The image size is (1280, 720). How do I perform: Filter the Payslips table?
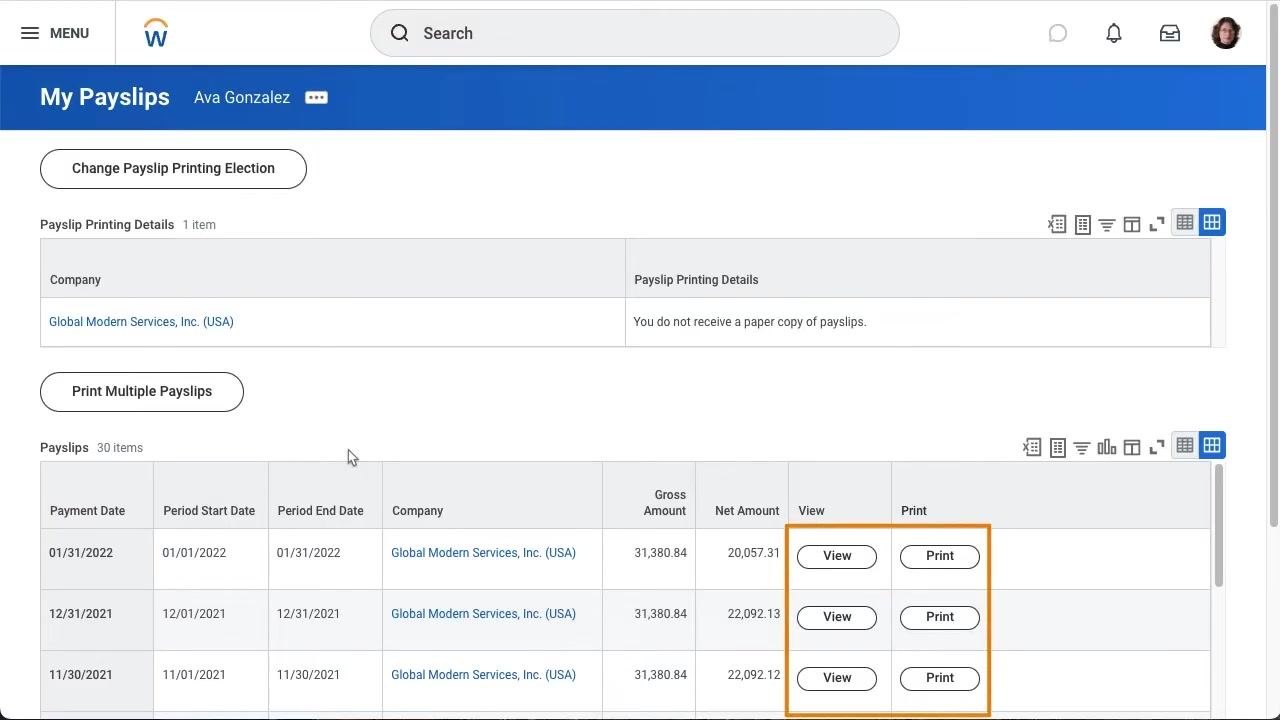[x=1082, y=447]
